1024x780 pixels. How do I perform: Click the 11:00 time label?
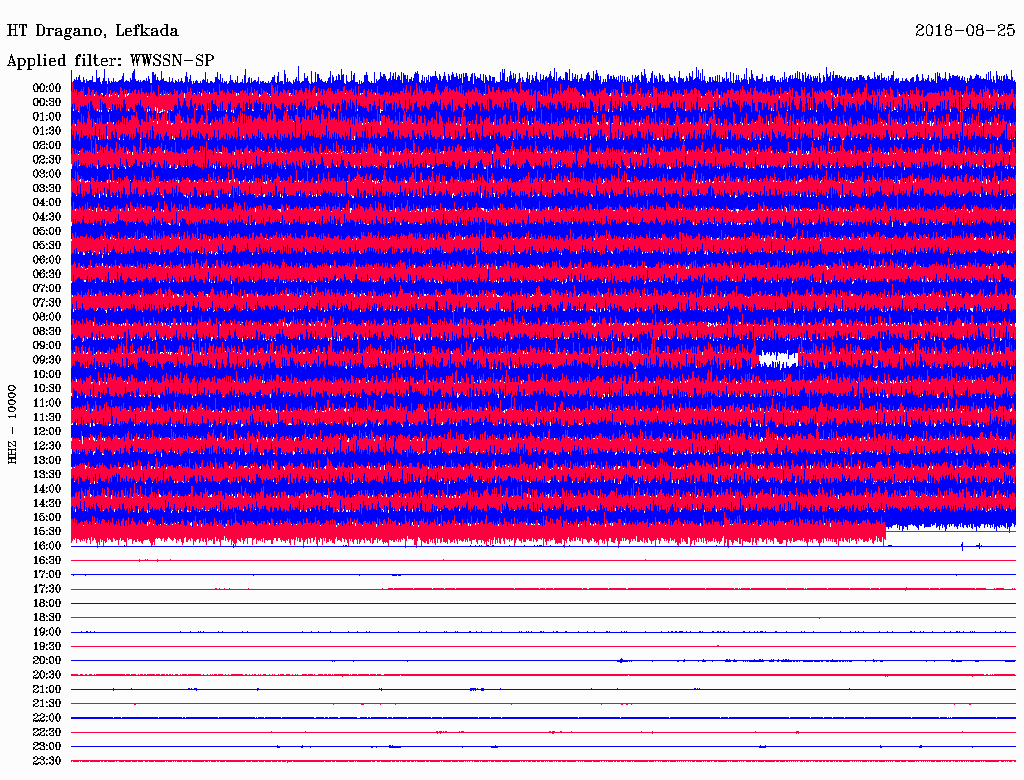47,403
